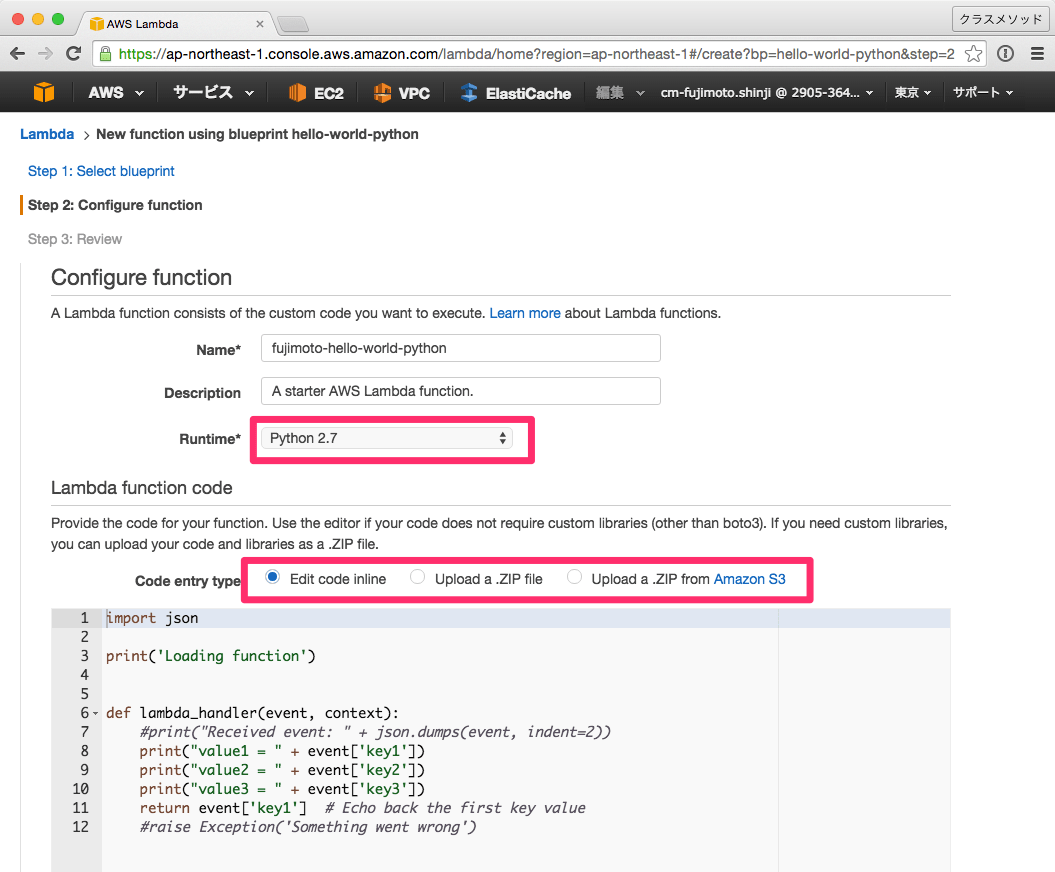Reload the page with the refresh icon
The width and height of the screenshot is (1055, 872).
73,54
